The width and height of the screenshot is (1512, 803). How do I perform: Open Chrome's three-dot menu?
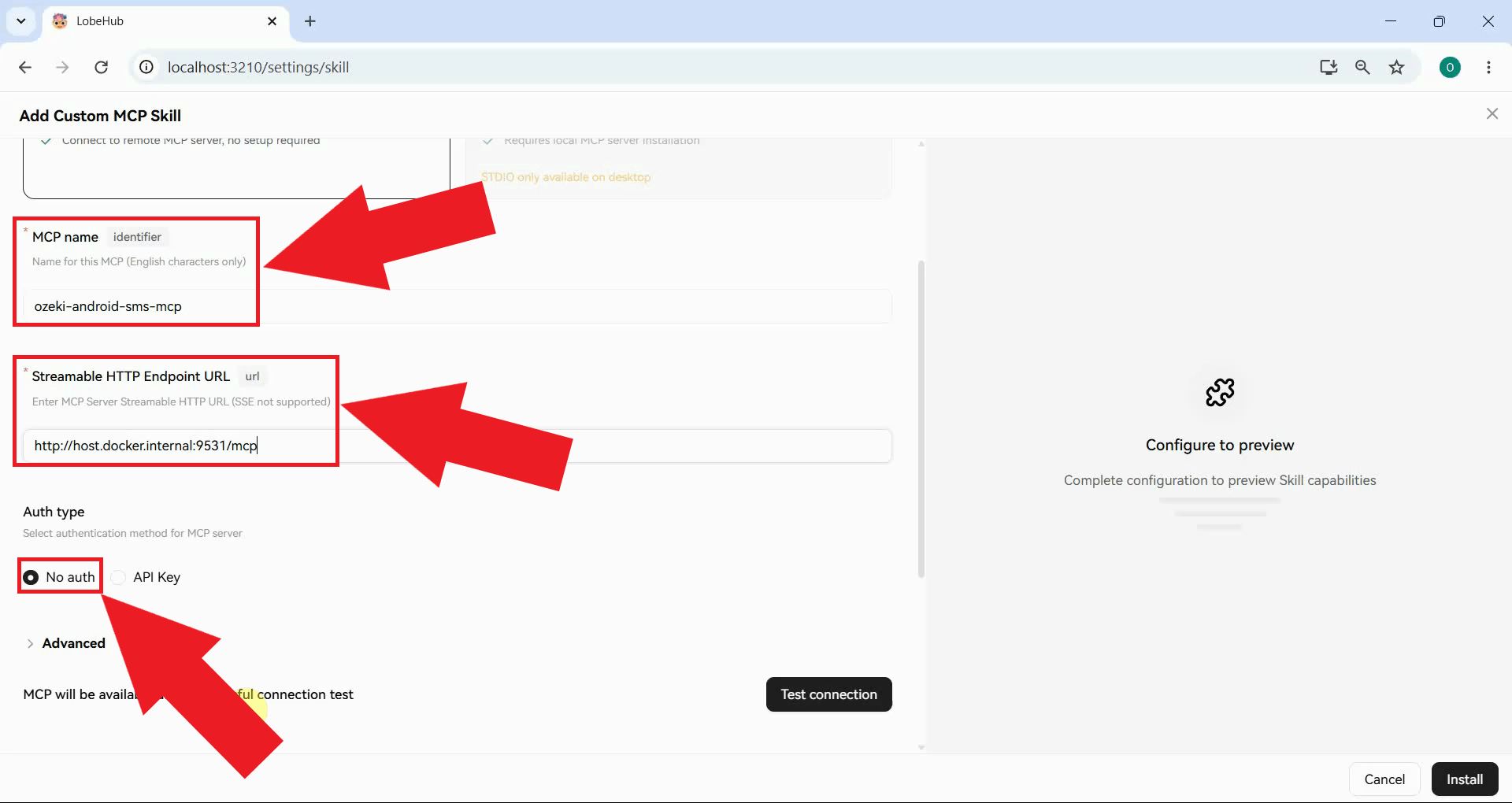coord(1488,68)
